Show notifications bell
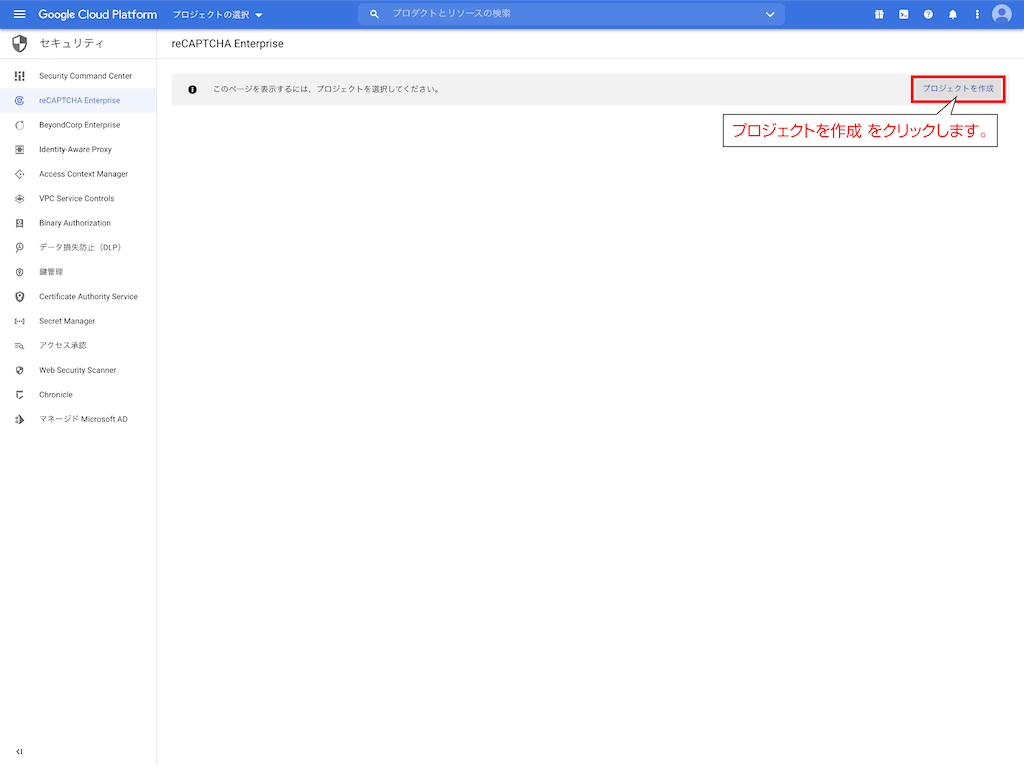Image resolution: width=1024 pixels, height=767 pixels. tap(953, 14)
